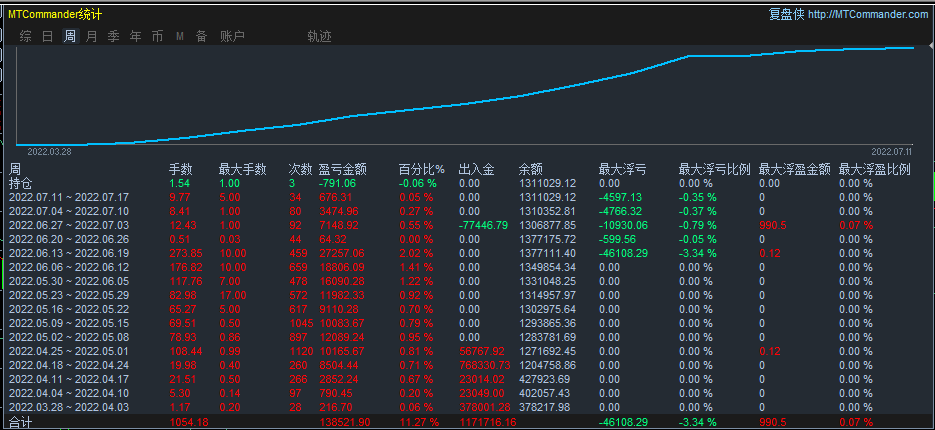Switch to the 综 summary tab
This screenshot has height=430, width=935.
25,36
